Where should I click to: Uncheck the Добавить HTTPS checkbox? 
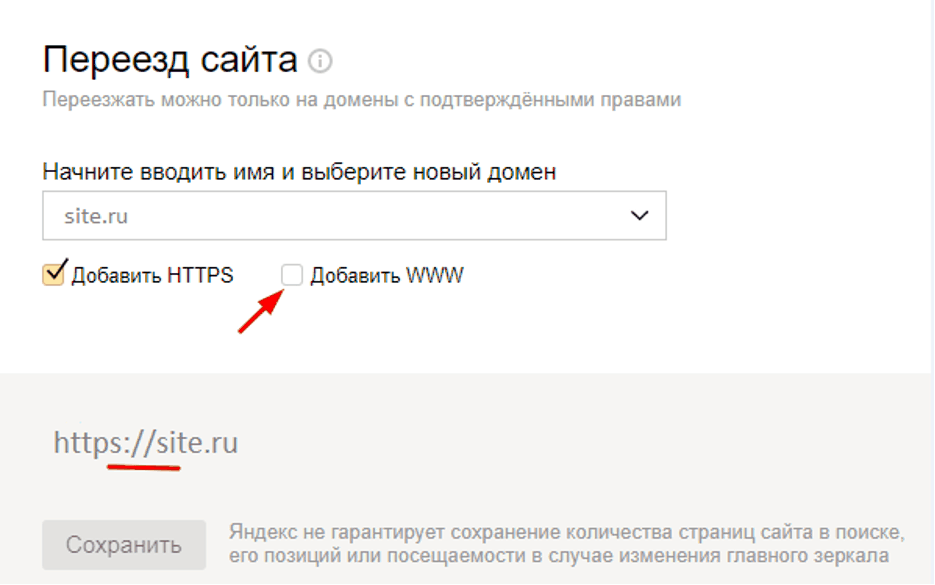53,275
